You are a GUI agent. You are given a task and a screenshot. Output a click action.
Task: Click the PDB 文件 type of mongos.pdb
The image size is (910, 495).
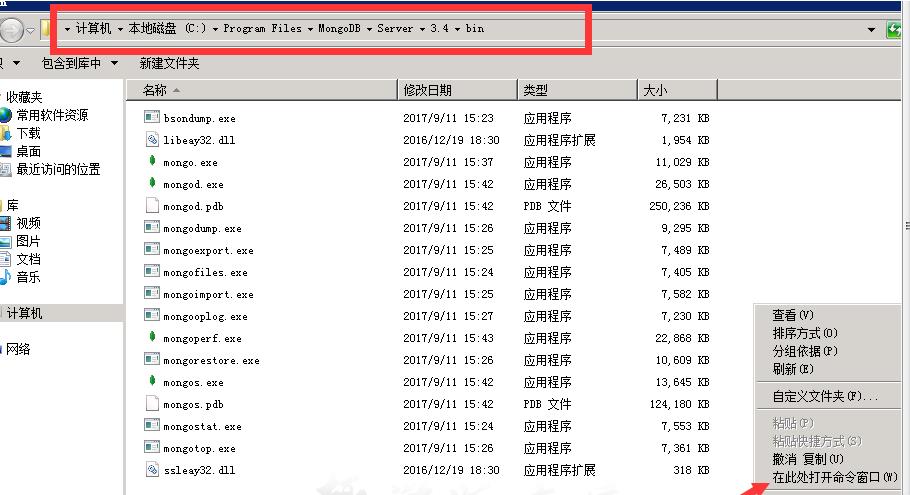[x=547, y=404]
